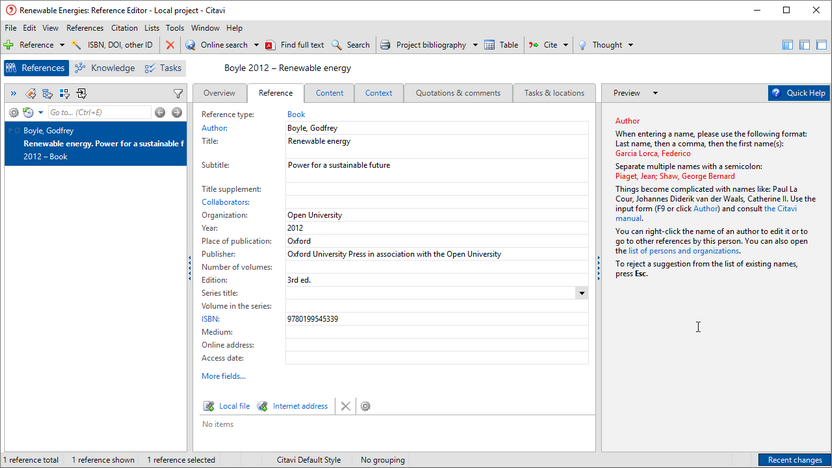Add an Internet address location
The width and height of the screenshot is (832, 468).
click(x=293, y=406)
